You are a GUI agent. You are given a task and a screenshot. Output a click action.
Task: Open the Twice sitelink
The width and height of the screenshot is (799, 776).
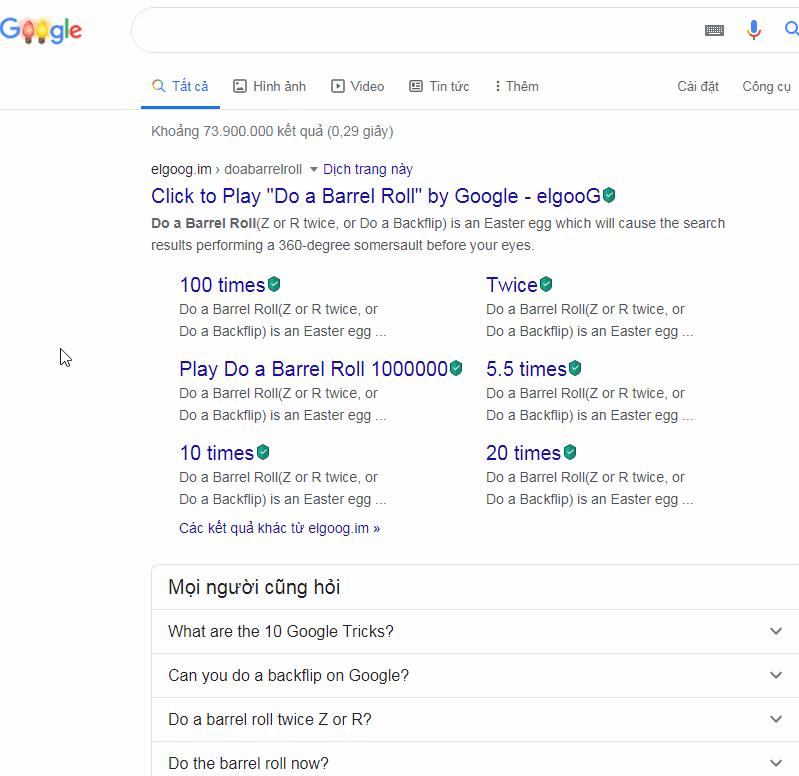tap(512, 285)
